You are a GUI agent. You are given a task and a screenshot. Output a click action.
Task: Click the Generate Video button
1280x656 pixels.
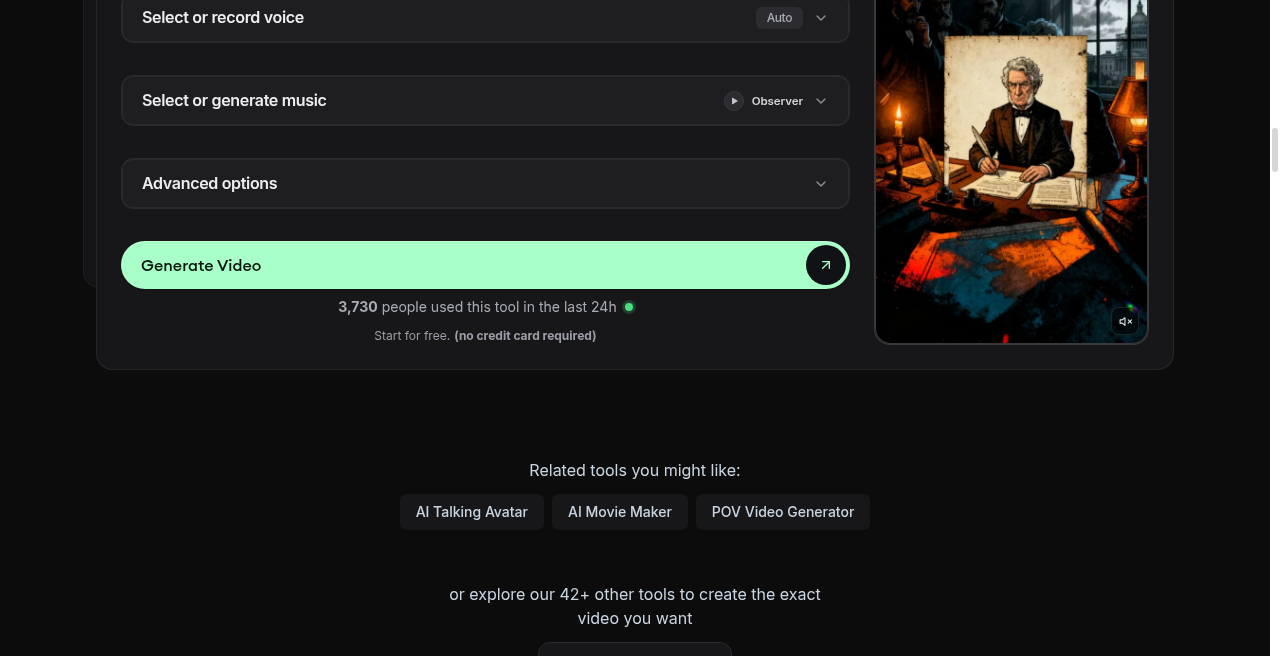point(485,265)
